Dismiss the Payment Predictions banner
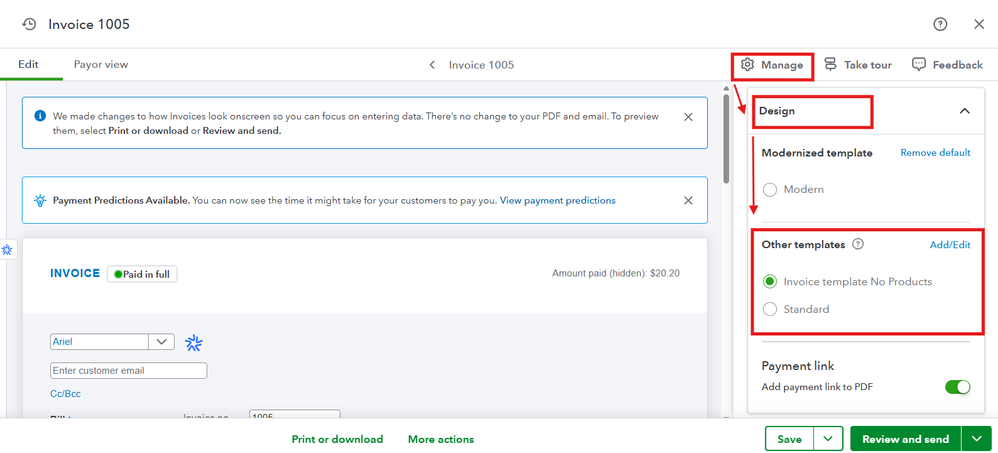This screenshot has width=998, height=453. tap(688, 200)
